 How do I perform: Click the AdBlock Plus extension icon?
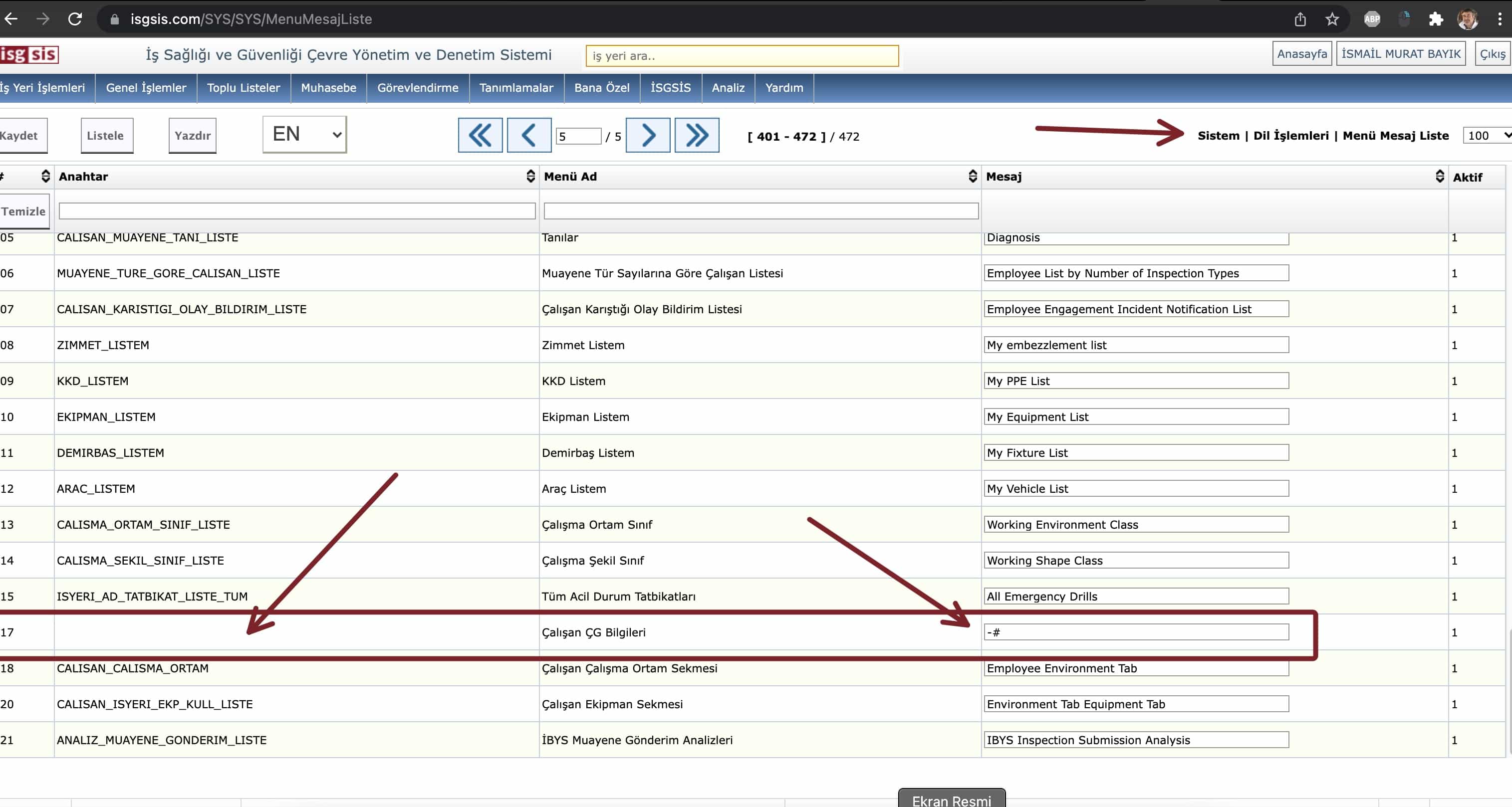click(x=1372, y=19)
